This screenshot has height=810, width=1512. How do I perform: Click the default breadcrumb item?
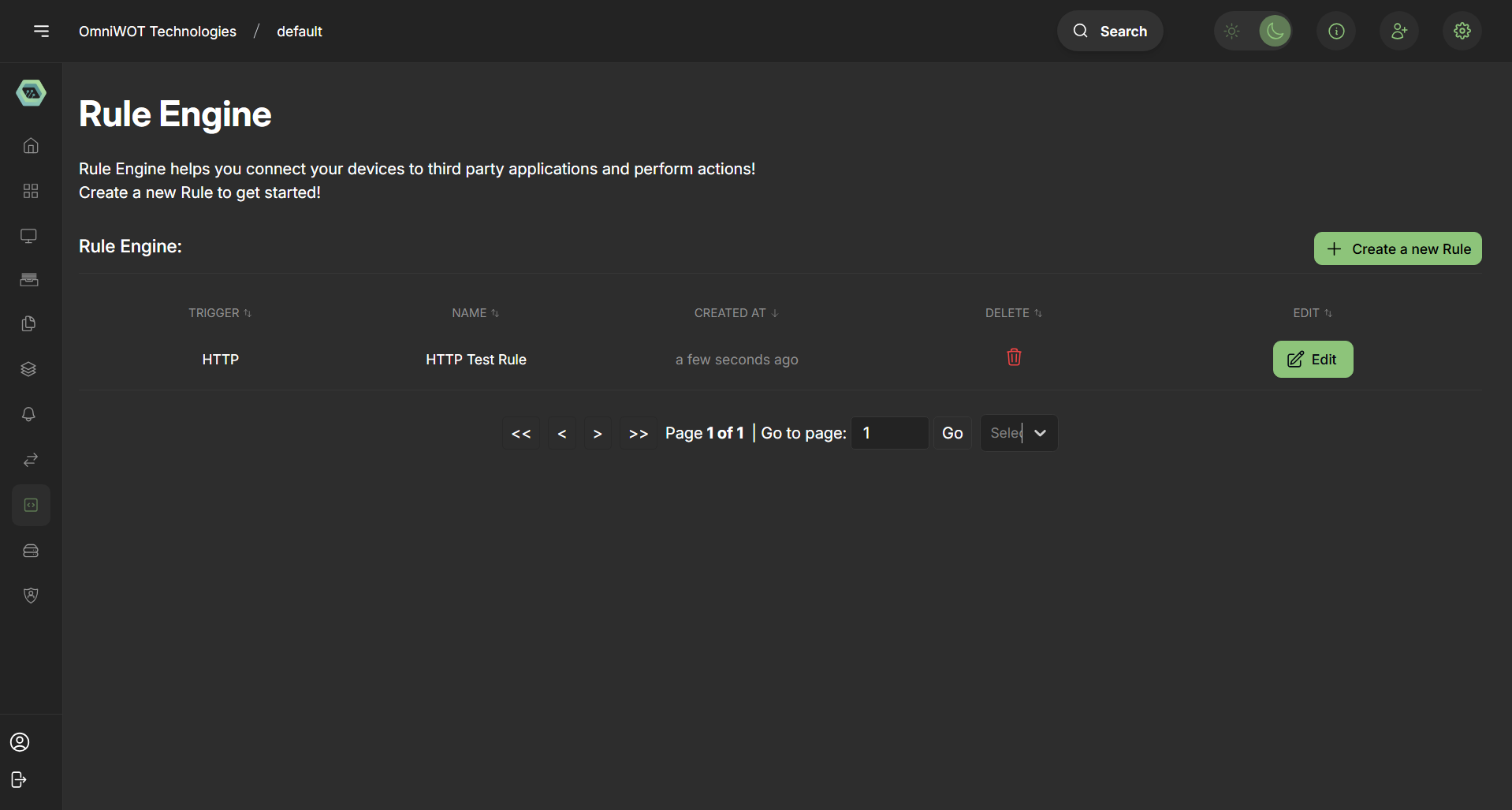tap(300, 32)
